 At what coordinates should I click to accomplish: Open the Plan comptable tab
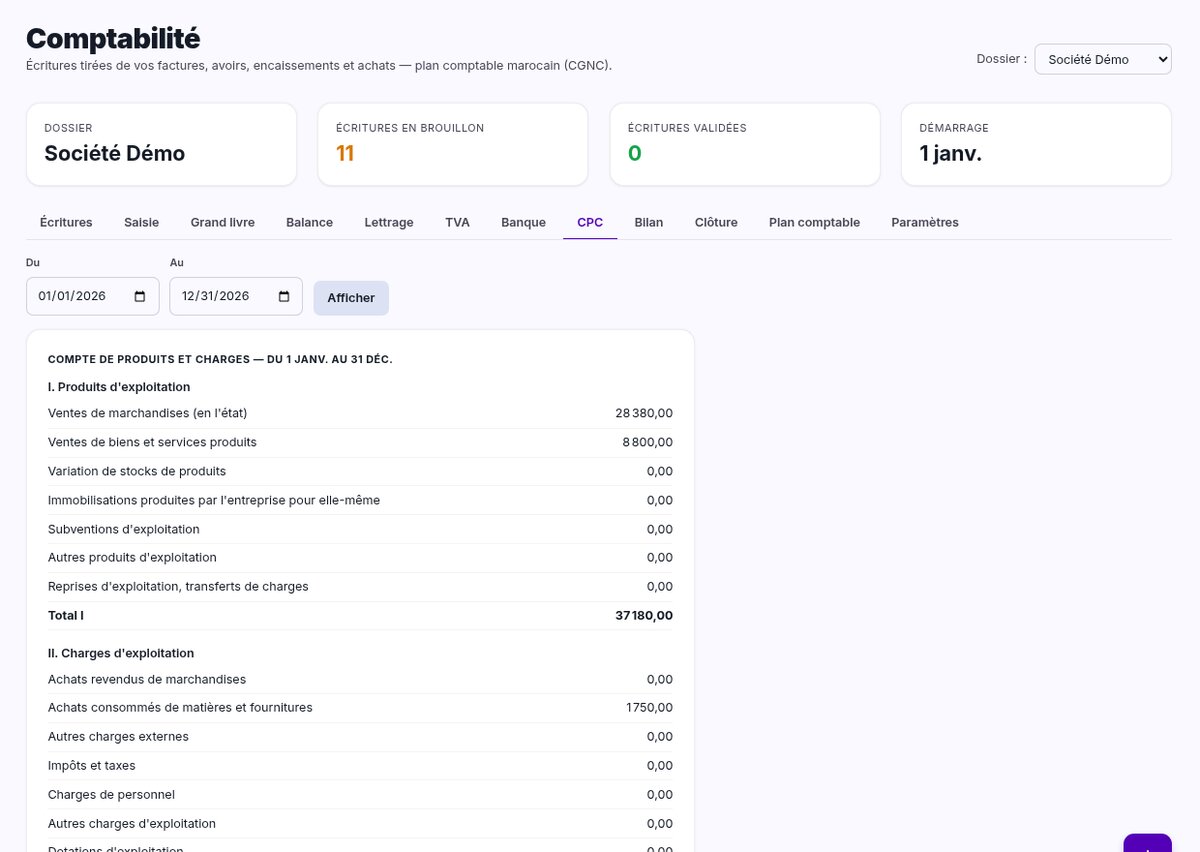(x=815, y=222)
